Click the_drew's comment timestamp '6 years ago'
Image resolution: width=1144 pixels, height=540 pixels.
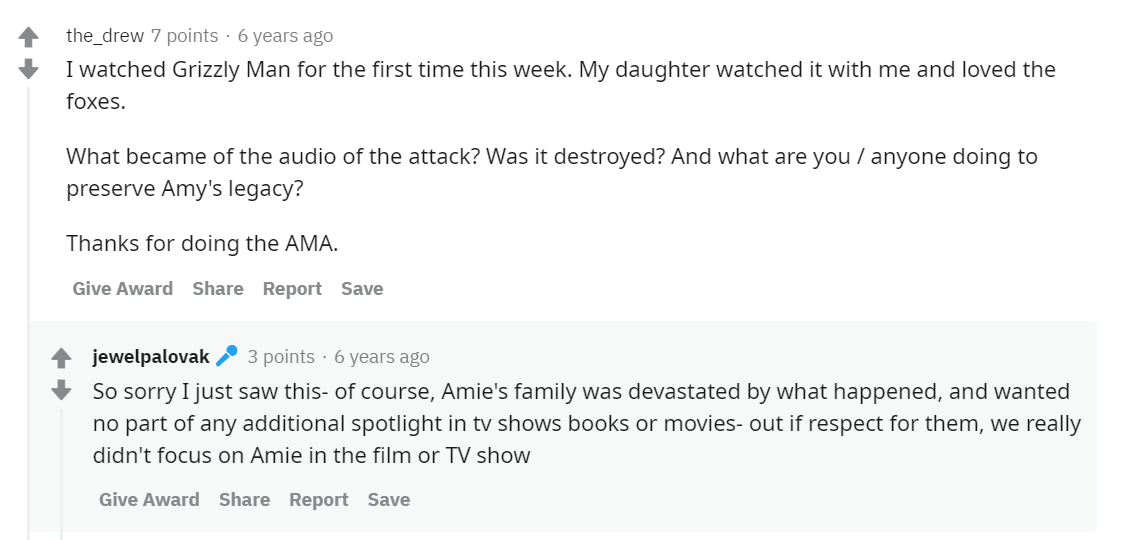(285, 36)
